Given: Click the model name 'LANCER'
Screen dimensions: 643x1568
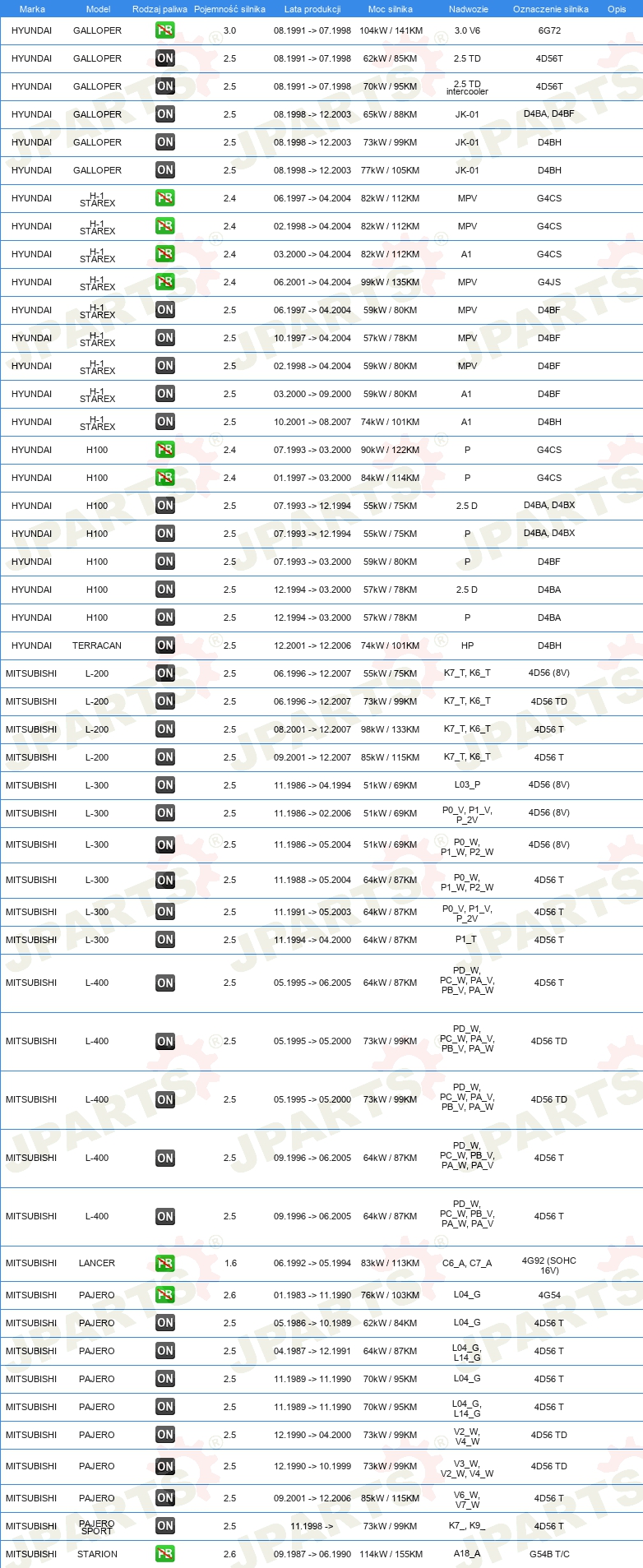Looking at the screenshot, I should click(x=97, y=1263).
